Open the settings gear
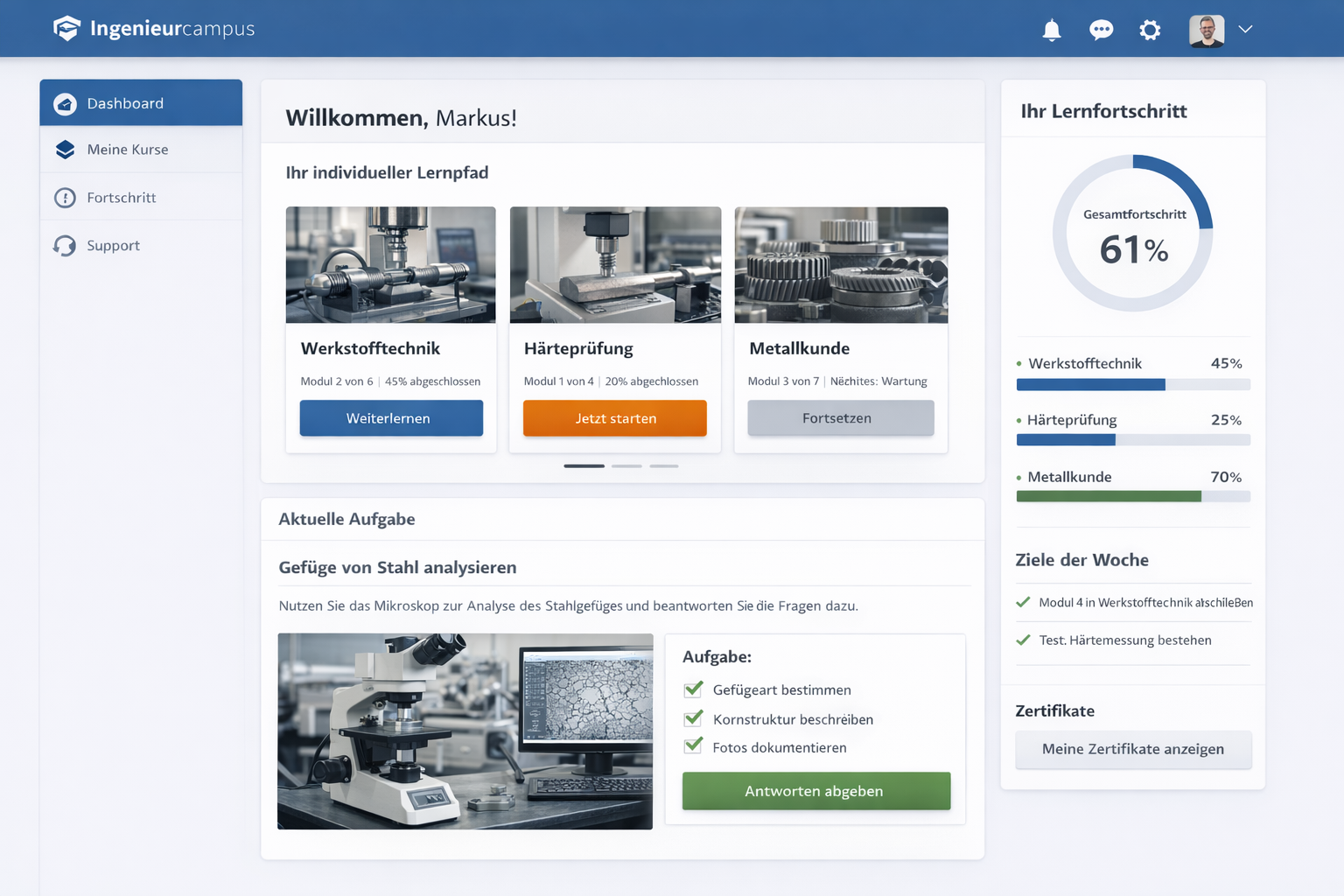 tap(1150, 29)
